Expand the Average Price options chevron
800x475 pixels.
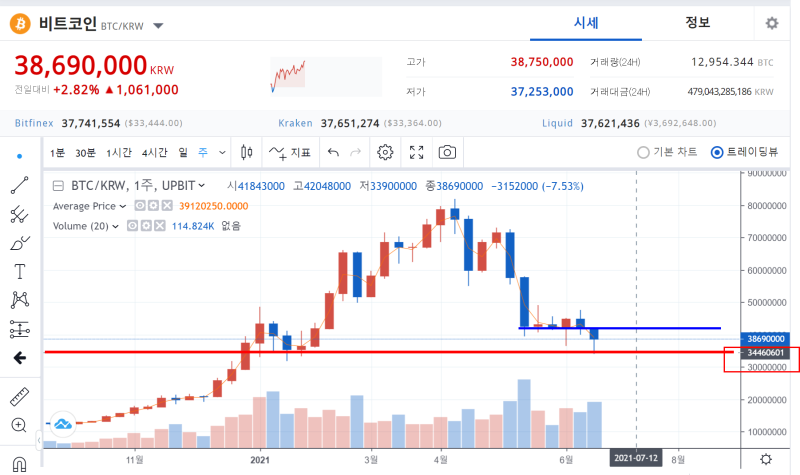tap(122, 206)
